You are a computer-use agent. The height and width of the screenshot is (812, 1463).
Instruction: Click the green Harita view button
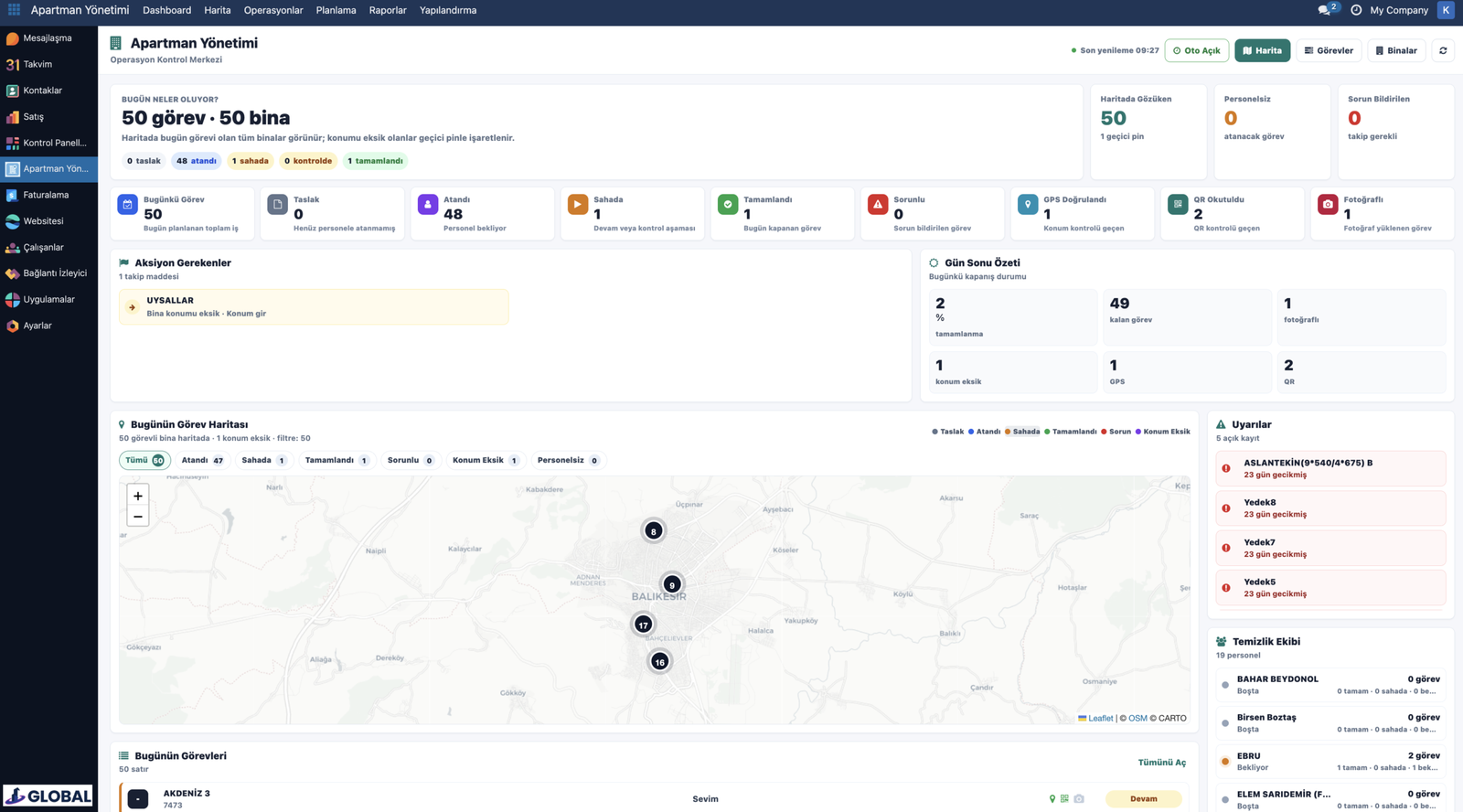[x=1263, y=50]
